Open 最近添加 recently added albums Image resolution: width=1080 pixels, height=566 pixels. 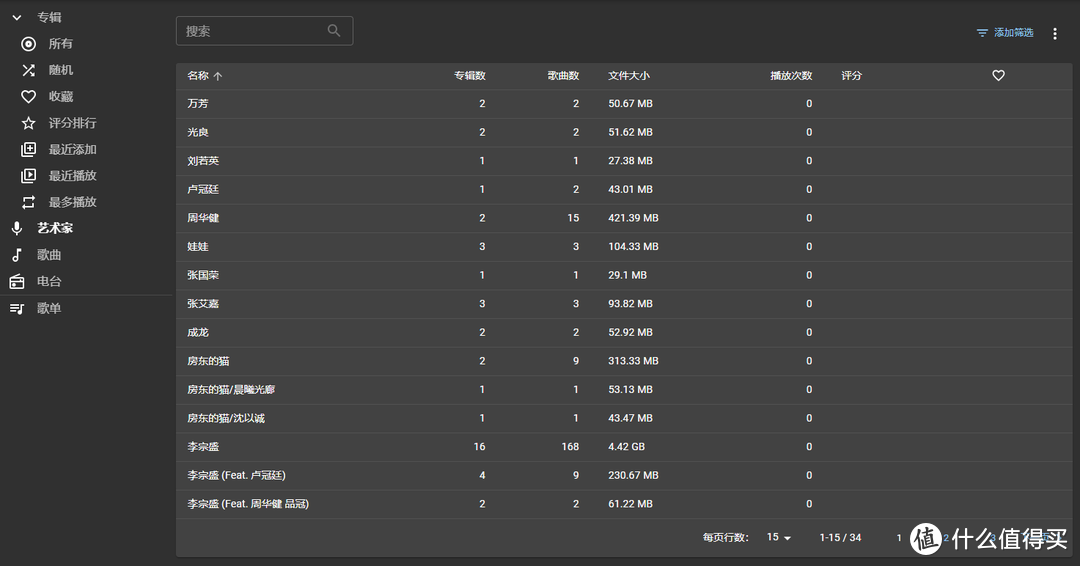click(x=72, y=150)
